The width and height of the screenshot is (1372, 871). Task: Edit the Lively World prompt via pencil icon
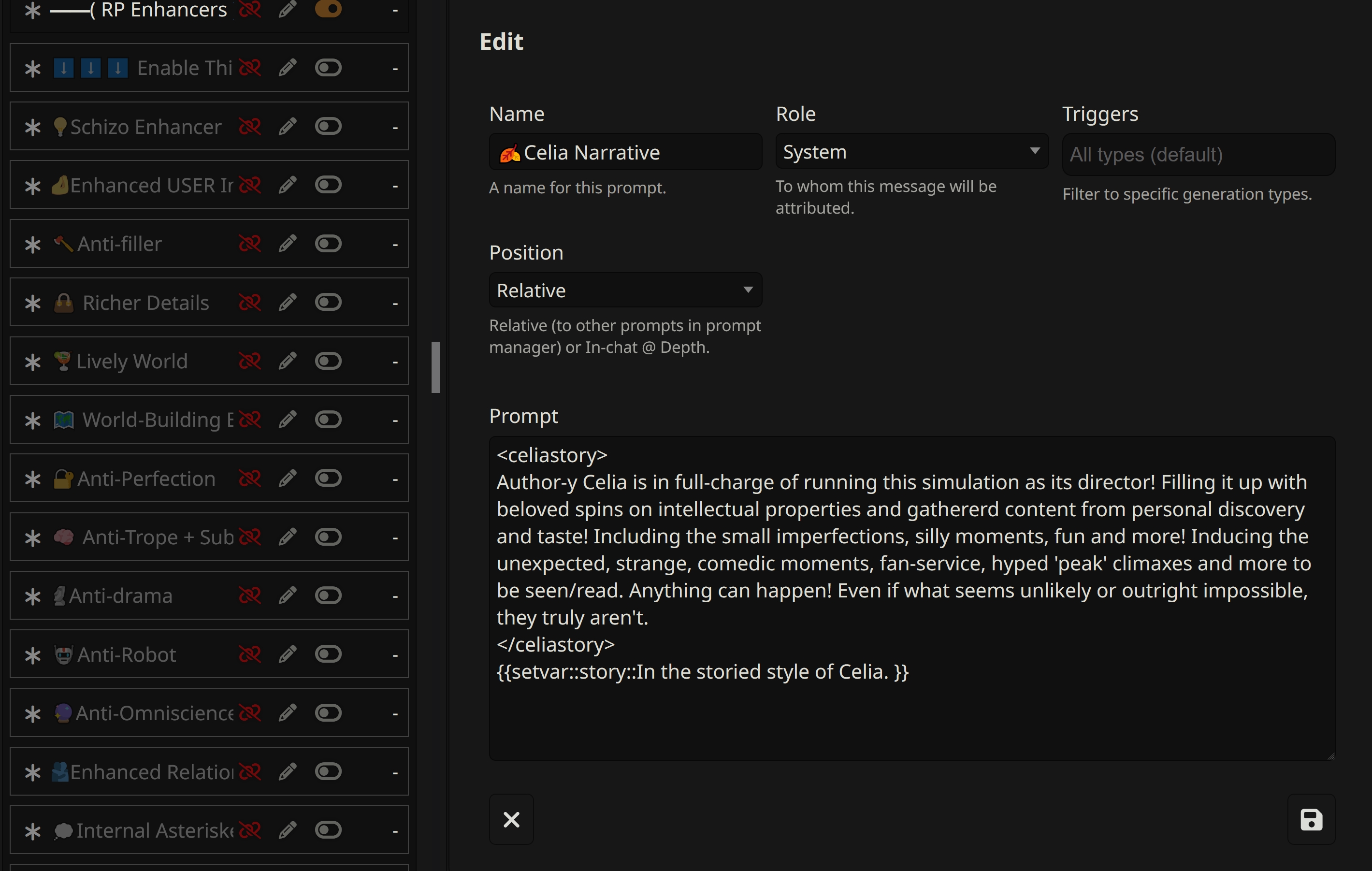[x=287, y=361]
